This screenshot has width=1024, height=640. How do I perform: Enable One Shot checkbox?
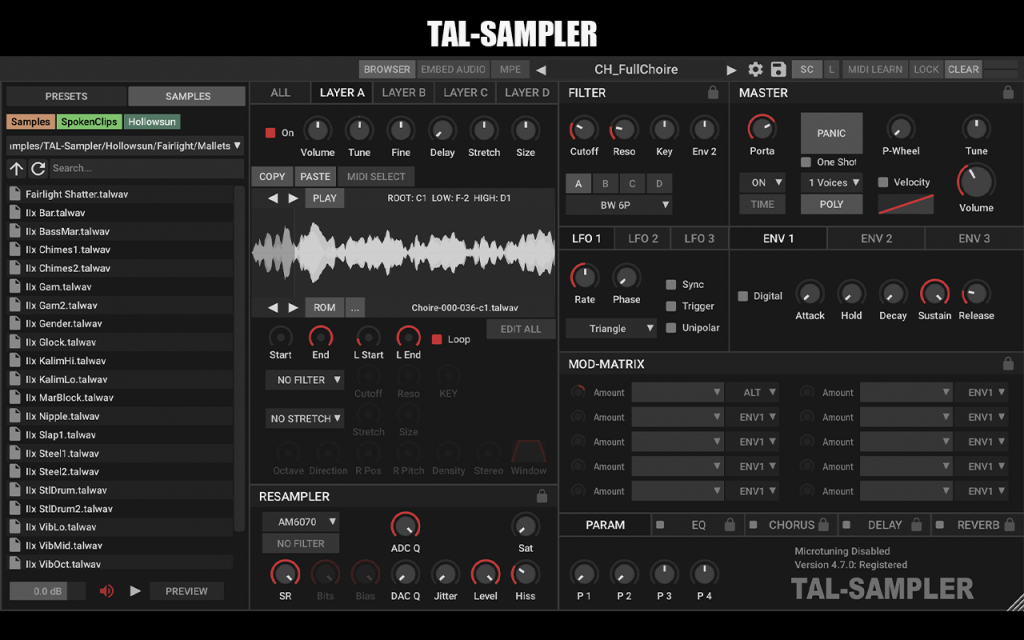(x=806, y=162)
